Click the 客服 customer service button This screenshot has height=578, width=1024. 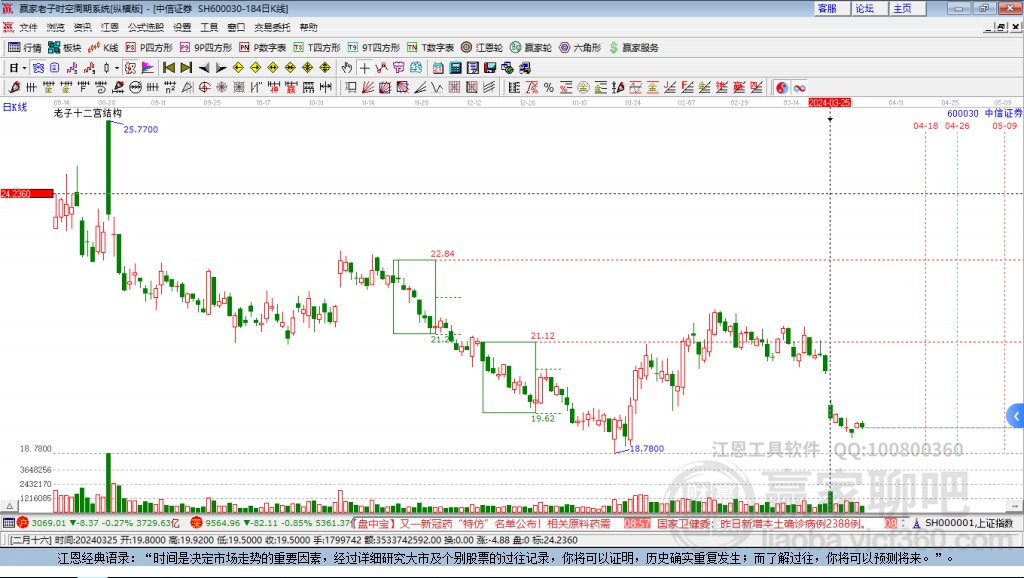827,8
